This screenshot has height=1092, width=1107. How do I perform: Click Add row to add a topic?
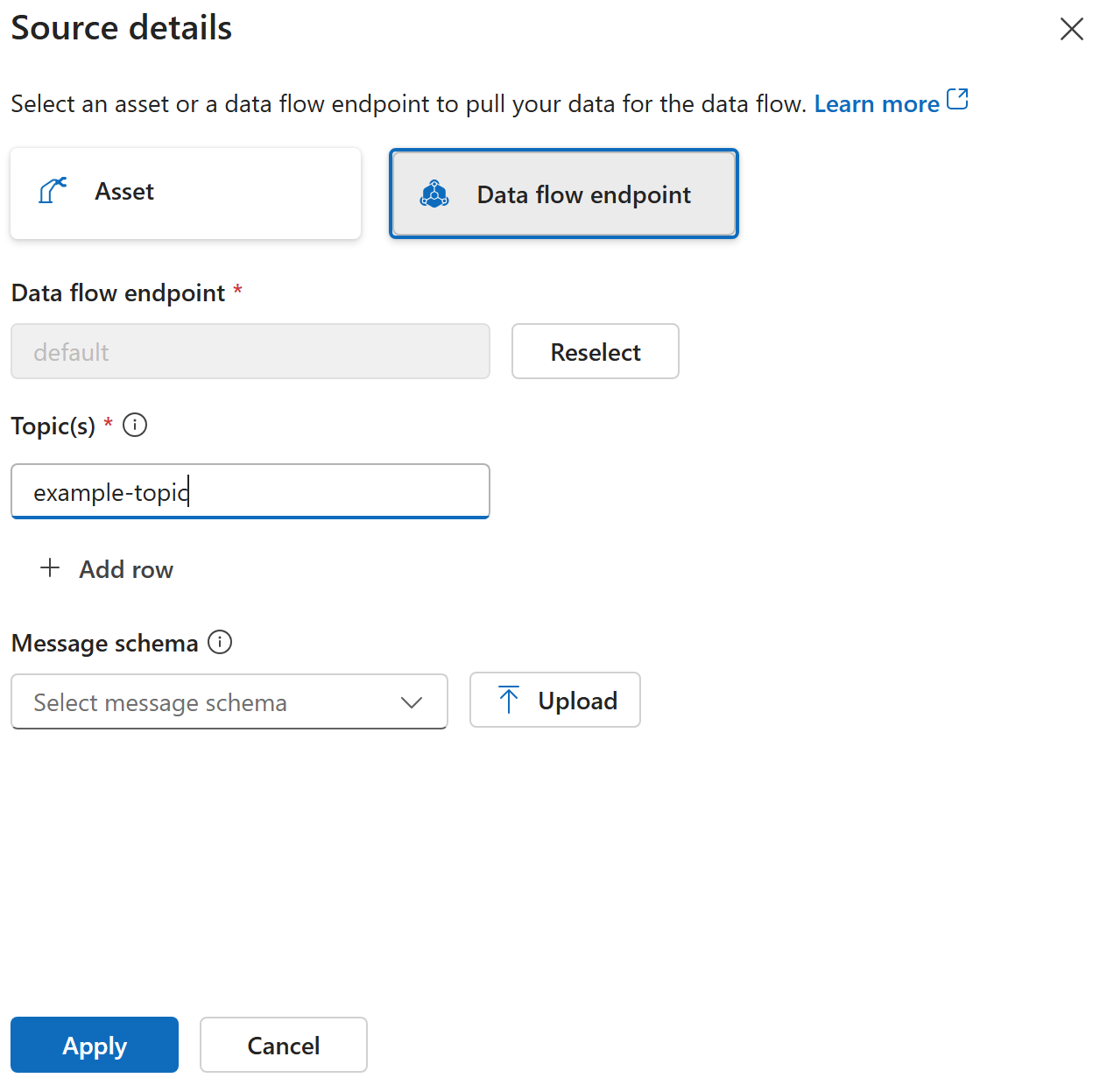tap(107, 569)
